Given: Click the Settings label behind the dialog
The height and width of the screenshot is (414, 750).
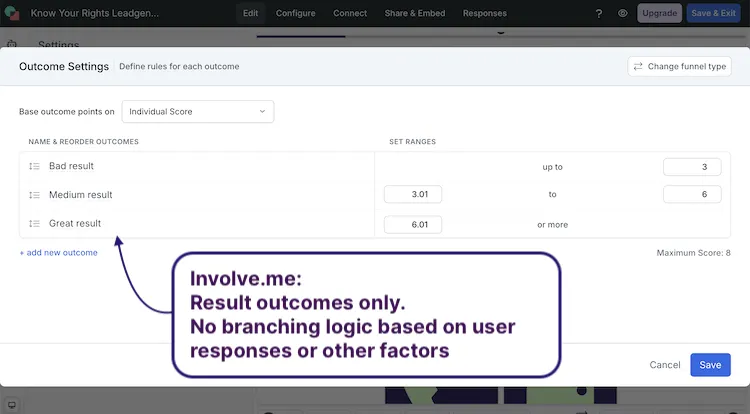Looking at the screenshot, I should 58,44.
